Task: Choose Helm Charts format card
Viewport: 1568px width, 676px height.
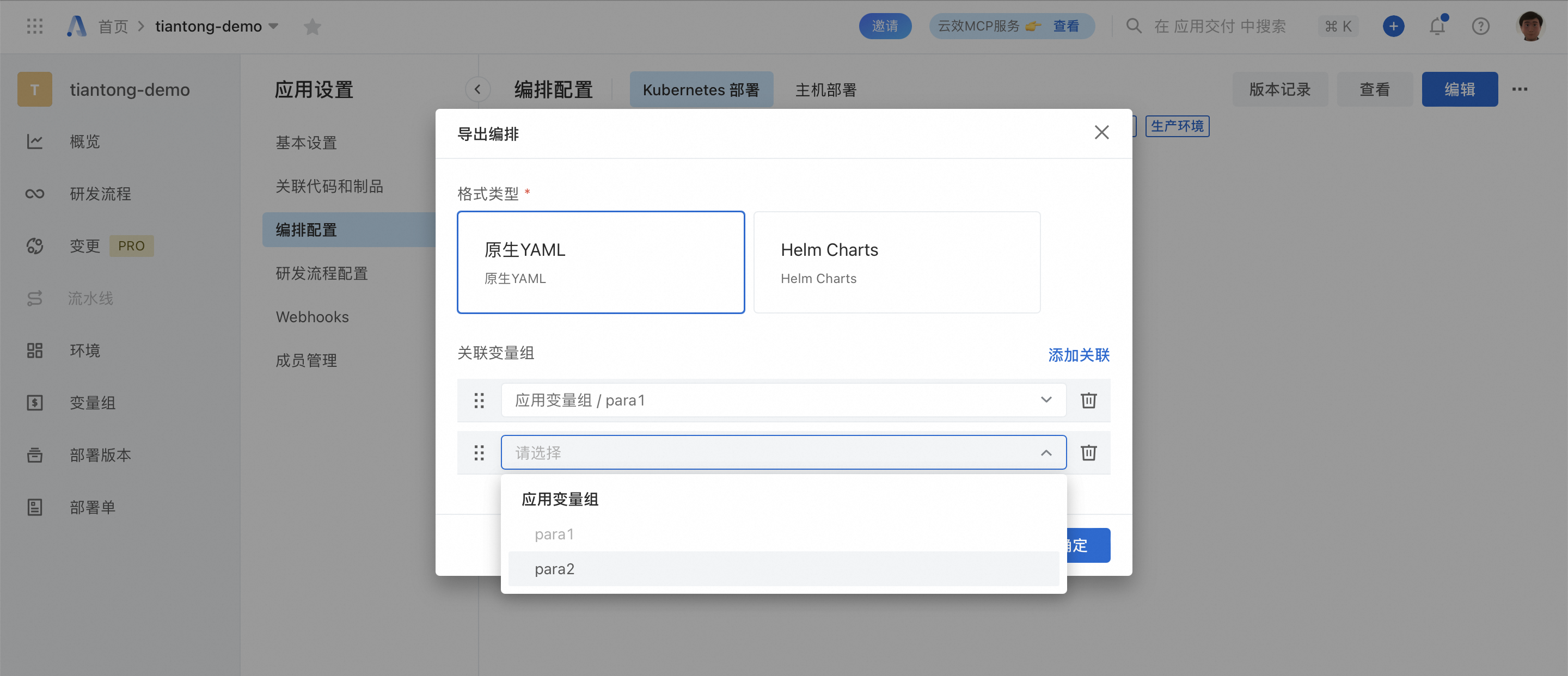Action: [x=896, y=262]
